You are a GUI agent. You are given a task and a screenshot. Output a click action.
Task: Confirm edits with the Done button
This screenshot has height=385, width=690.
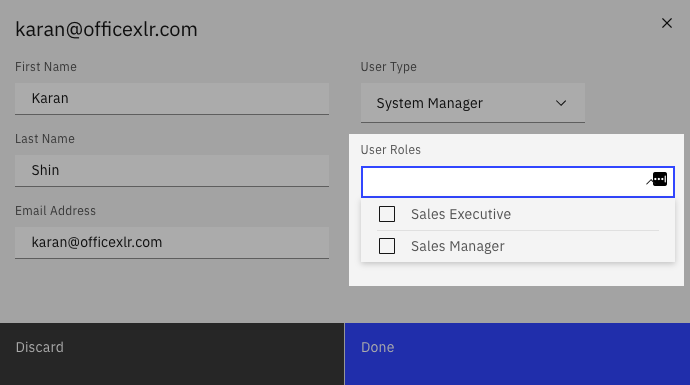[x=518, y=354]
